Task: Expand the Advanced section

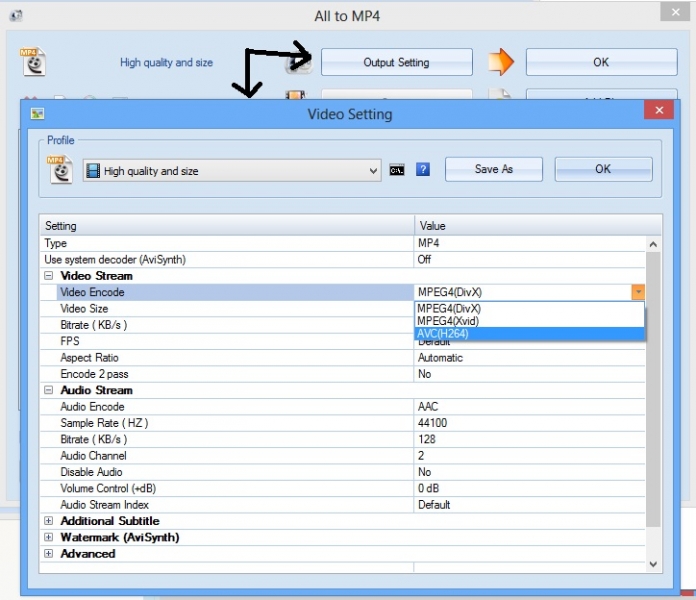Action: click(x=48, y=554)
